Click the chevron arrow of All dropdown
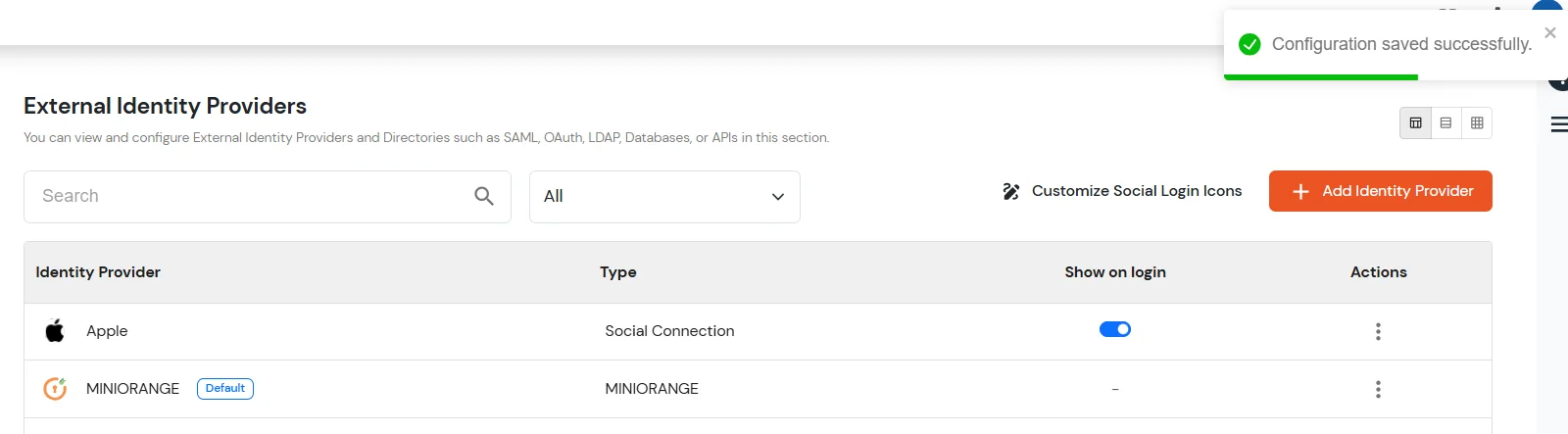 coord(778,197)
